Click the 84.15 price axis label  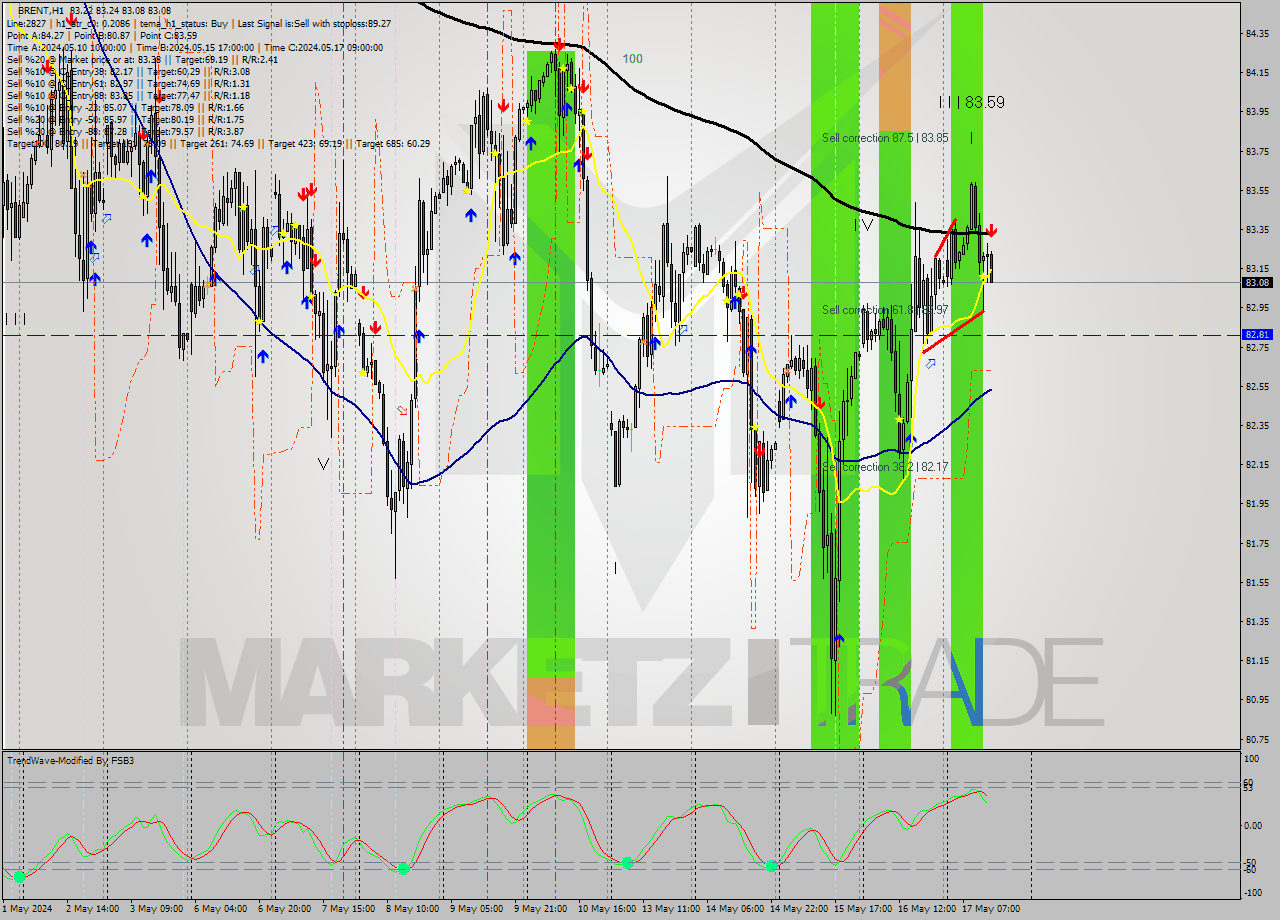(1258, 73)
